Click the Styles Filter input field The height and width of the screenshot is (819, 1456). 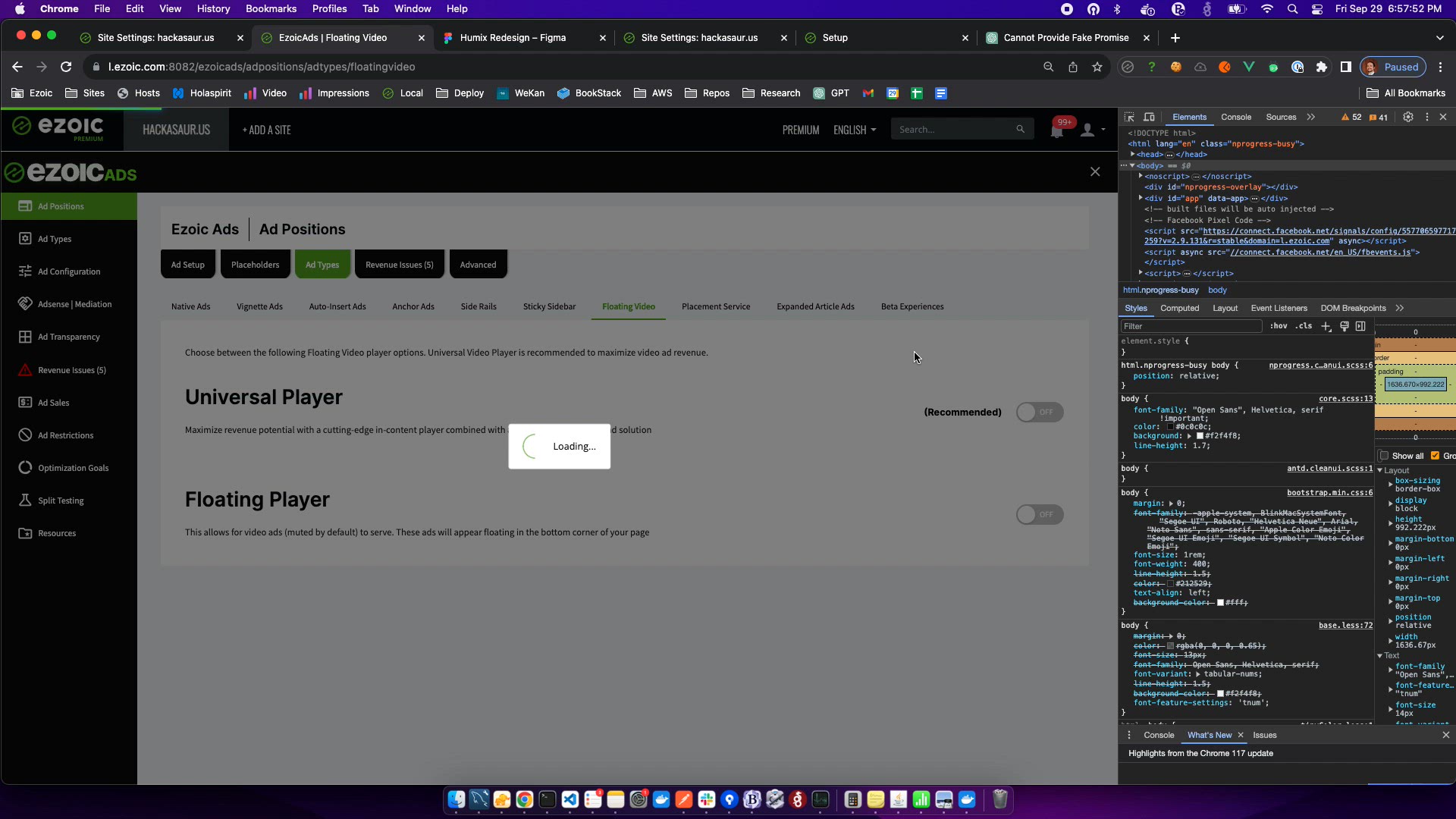1191,326
